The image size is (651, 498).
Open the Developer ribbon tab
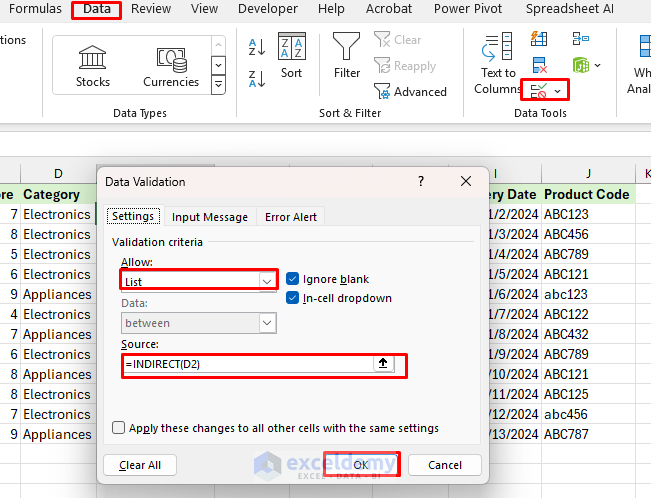click(268, 9)
